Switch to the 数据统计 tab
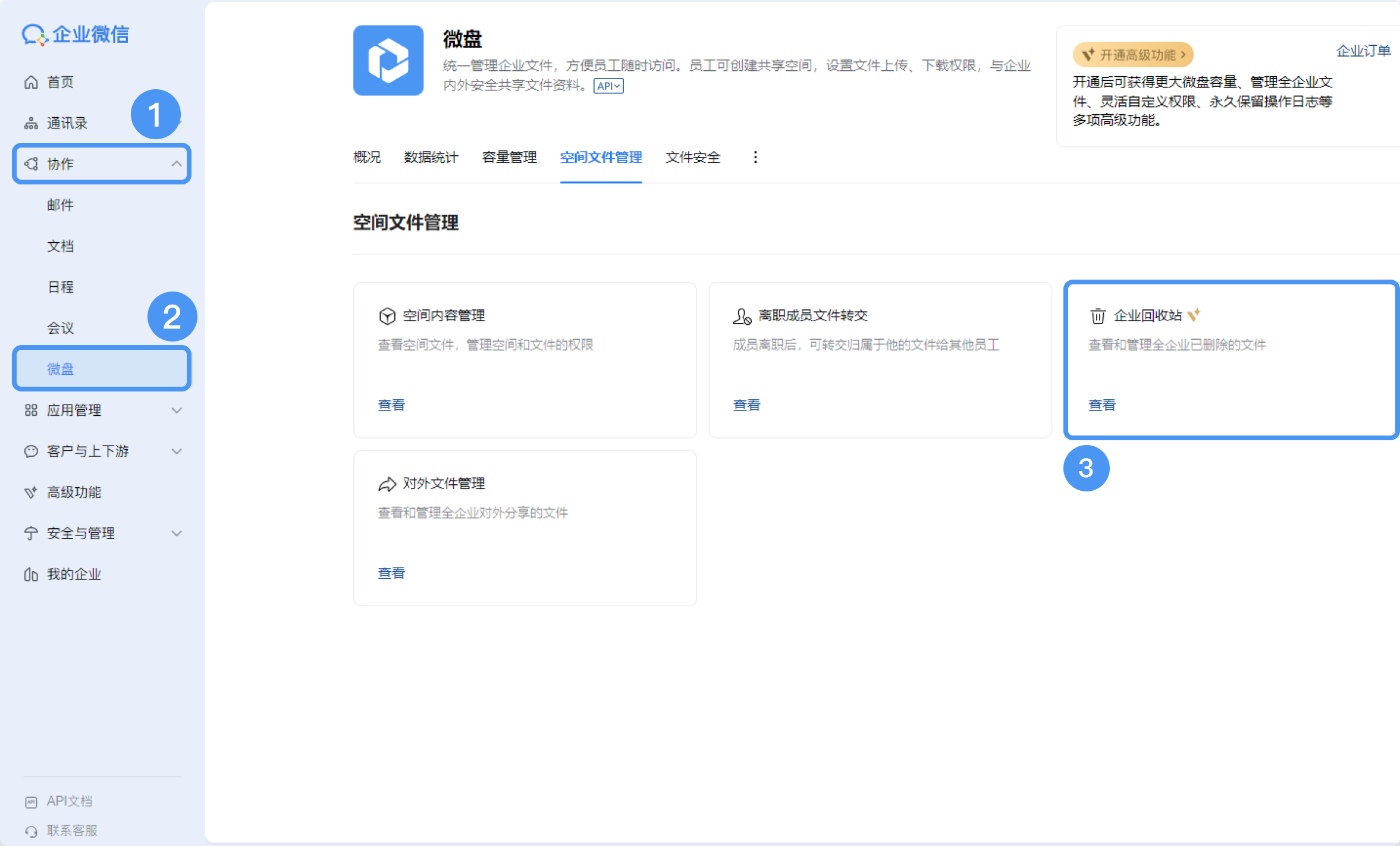Image resolution: width=1400 pixels, height=846 pixels. tap(431, 157)
